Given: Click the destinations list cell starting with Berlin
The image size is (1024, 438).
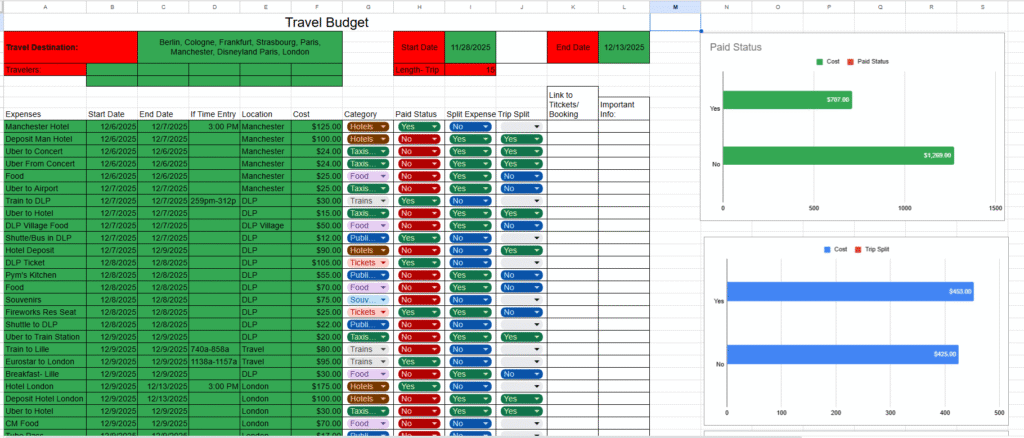Looking at the screenshot, I should [x=239, y=47].
